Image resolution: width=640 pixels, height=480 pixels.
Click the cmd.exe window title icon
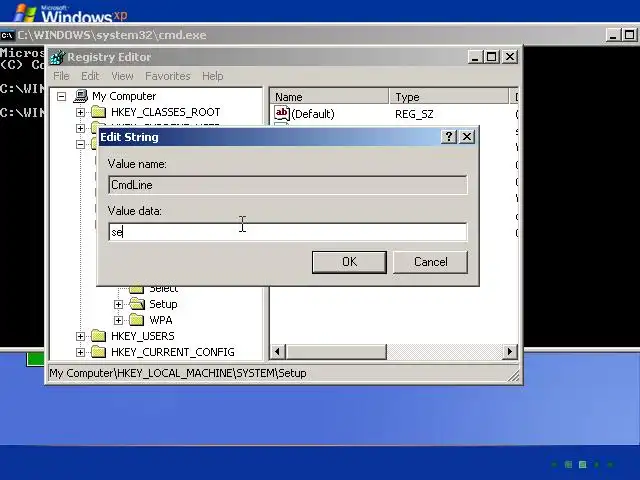coord(7,35)
